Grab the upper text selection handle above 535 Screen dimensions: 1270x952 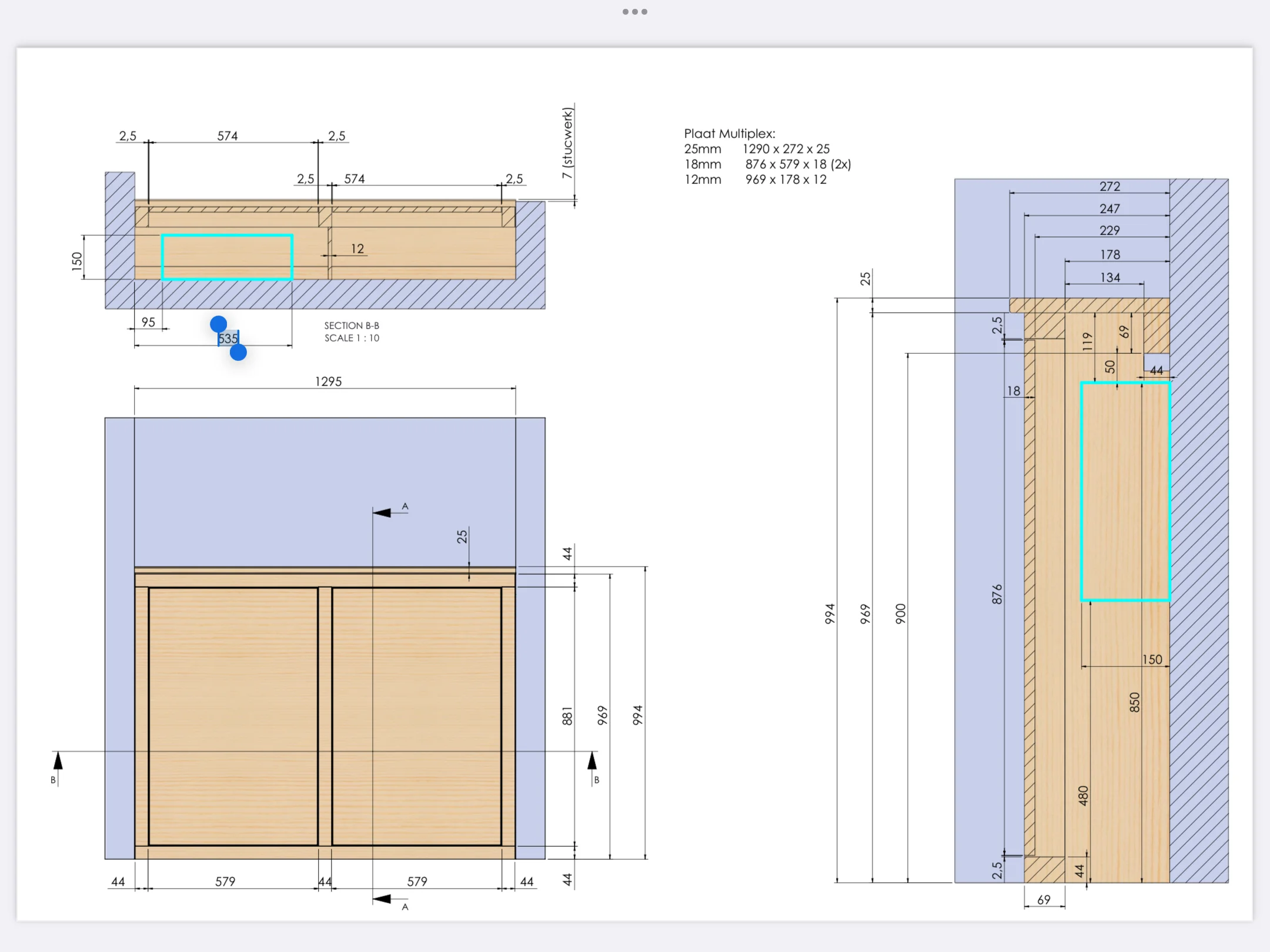tap(218, 324)
